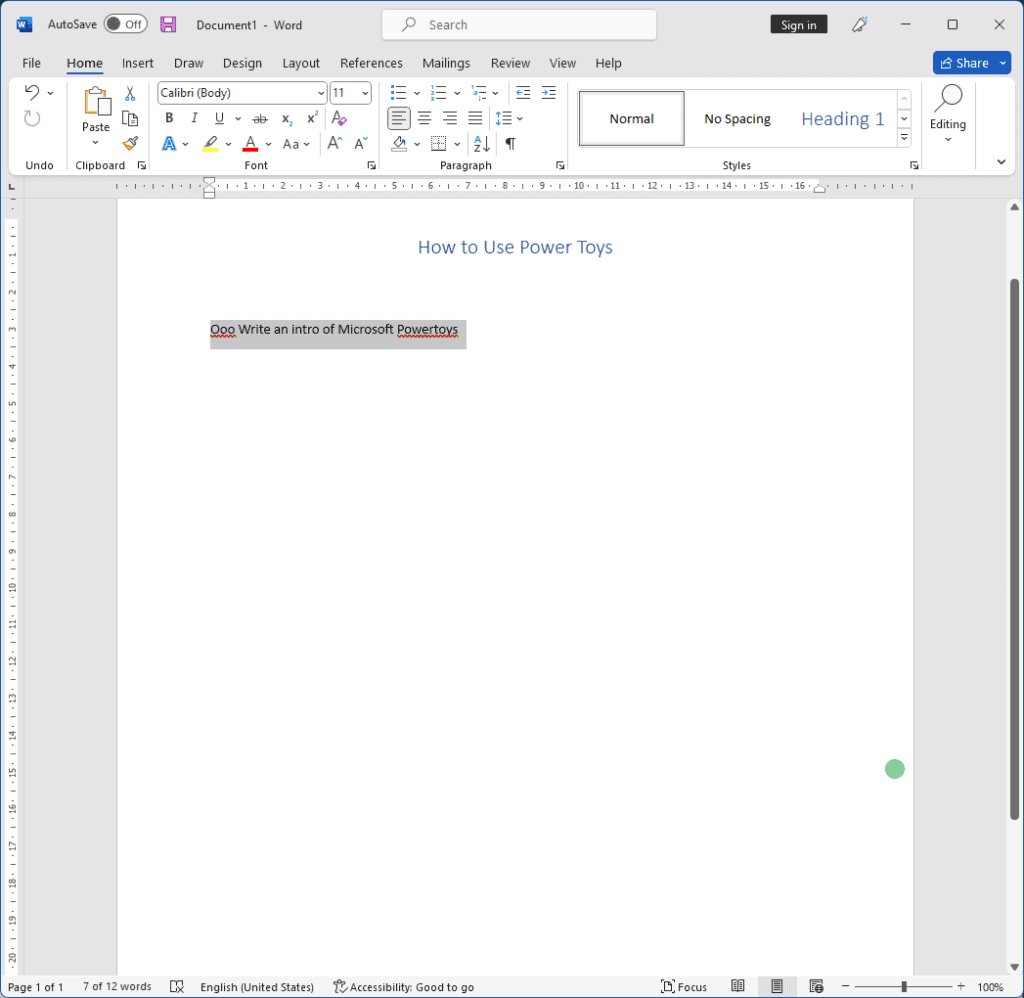
Task: Click the Search box in title bar
Action: point(519,25)
